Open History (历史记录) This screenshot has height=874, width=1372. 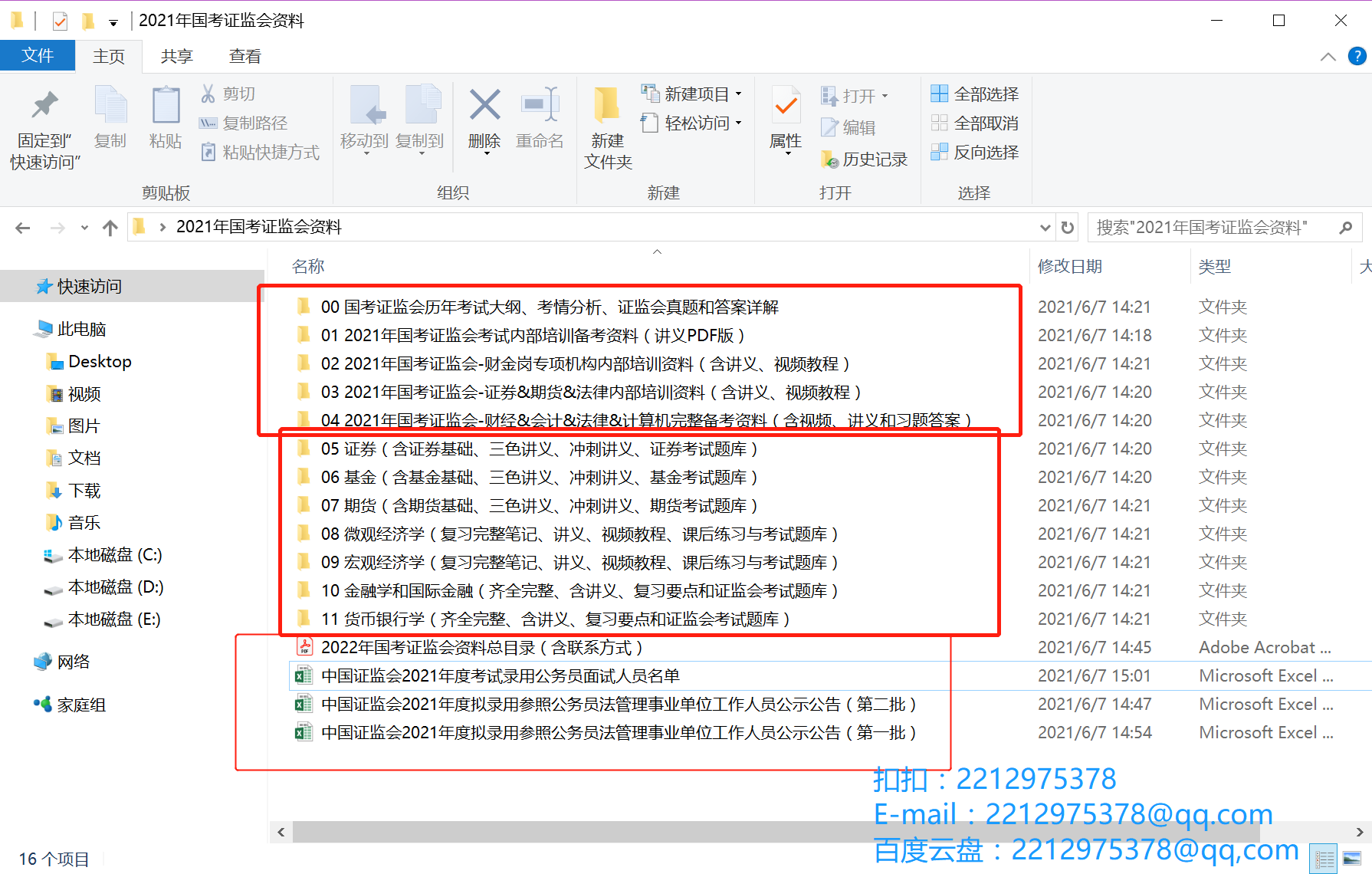click(x=864, y=159)
